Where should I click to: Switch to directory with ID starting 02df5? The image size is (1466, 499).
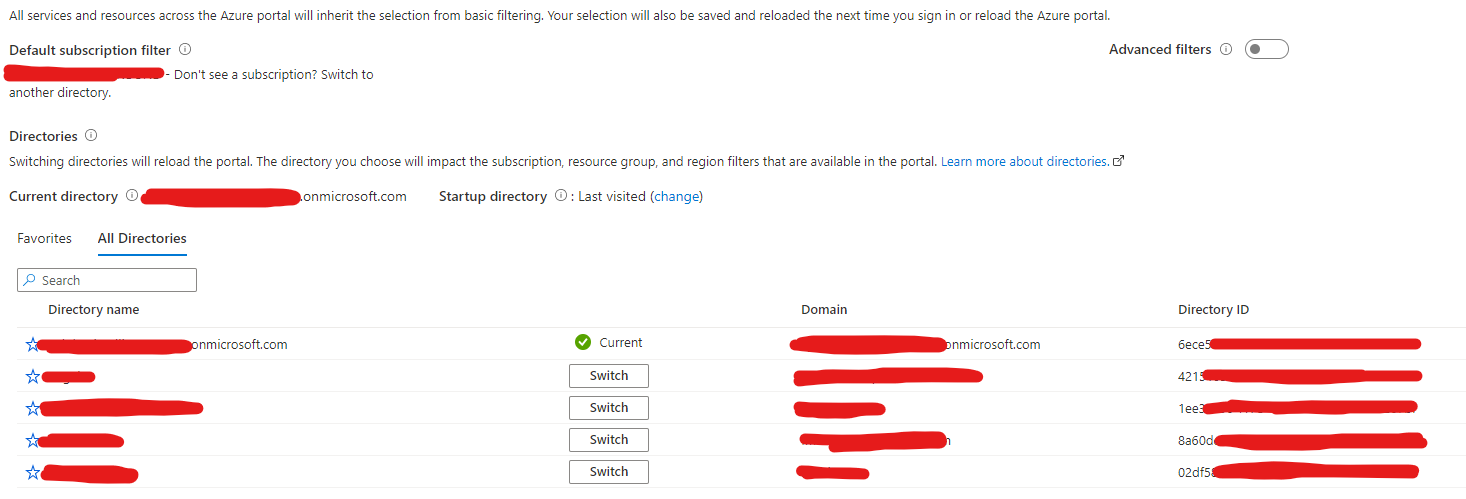click(x=609, y=472)
